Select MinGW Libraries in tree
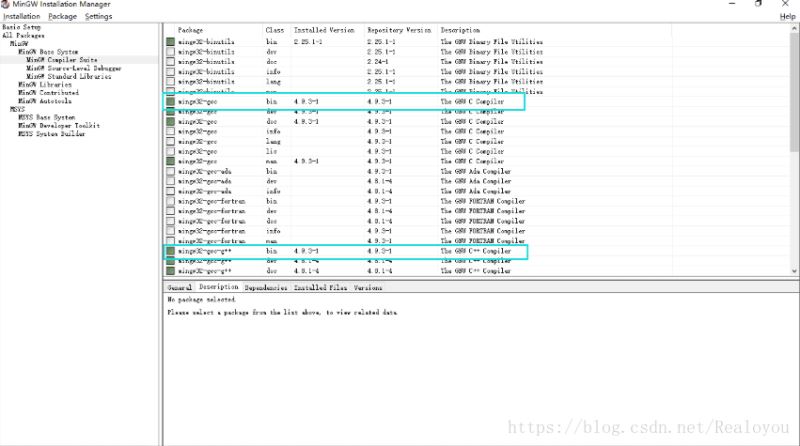Image resolution: width=800 pixels, height=446 pixels. point(45,84)
